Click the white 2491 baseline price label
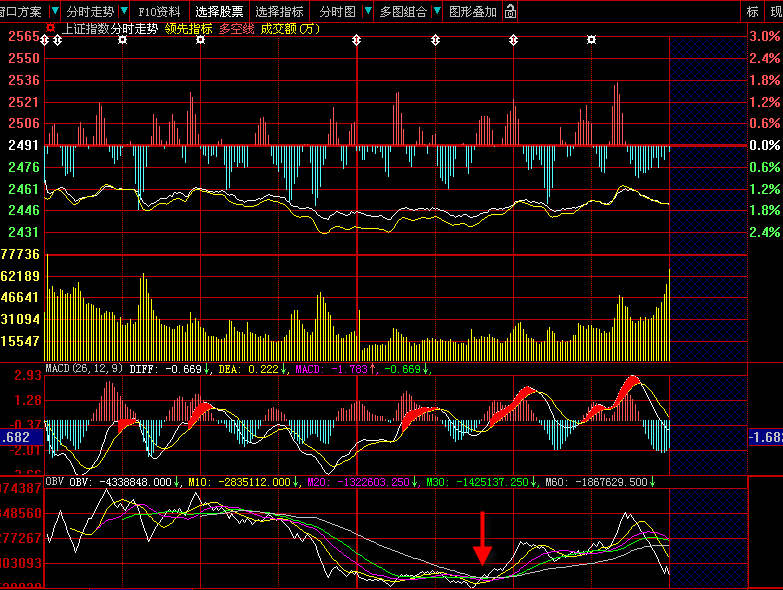The image size is (783, 590). pyautogui.click(x=23, y=145)
